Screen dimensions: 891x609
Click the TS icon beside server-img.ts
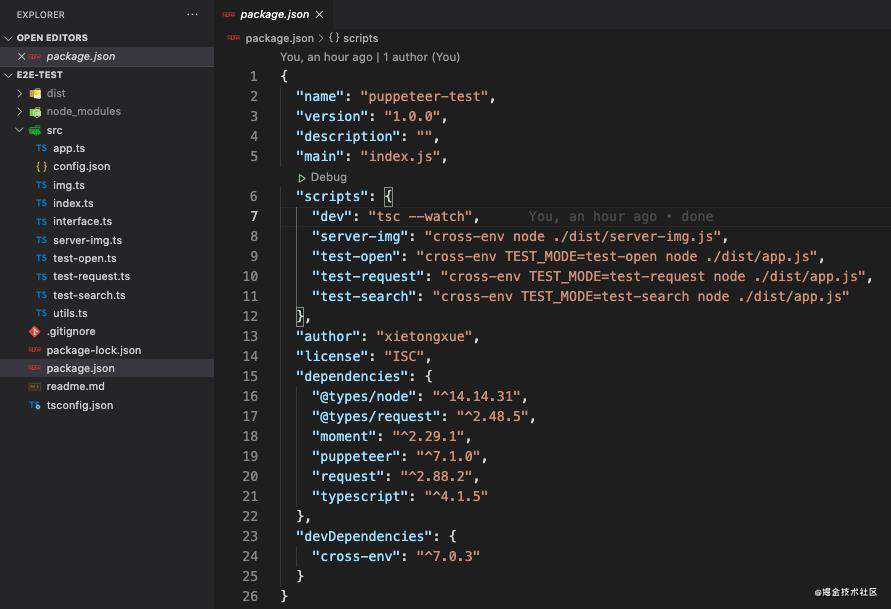tap(41, 240)
